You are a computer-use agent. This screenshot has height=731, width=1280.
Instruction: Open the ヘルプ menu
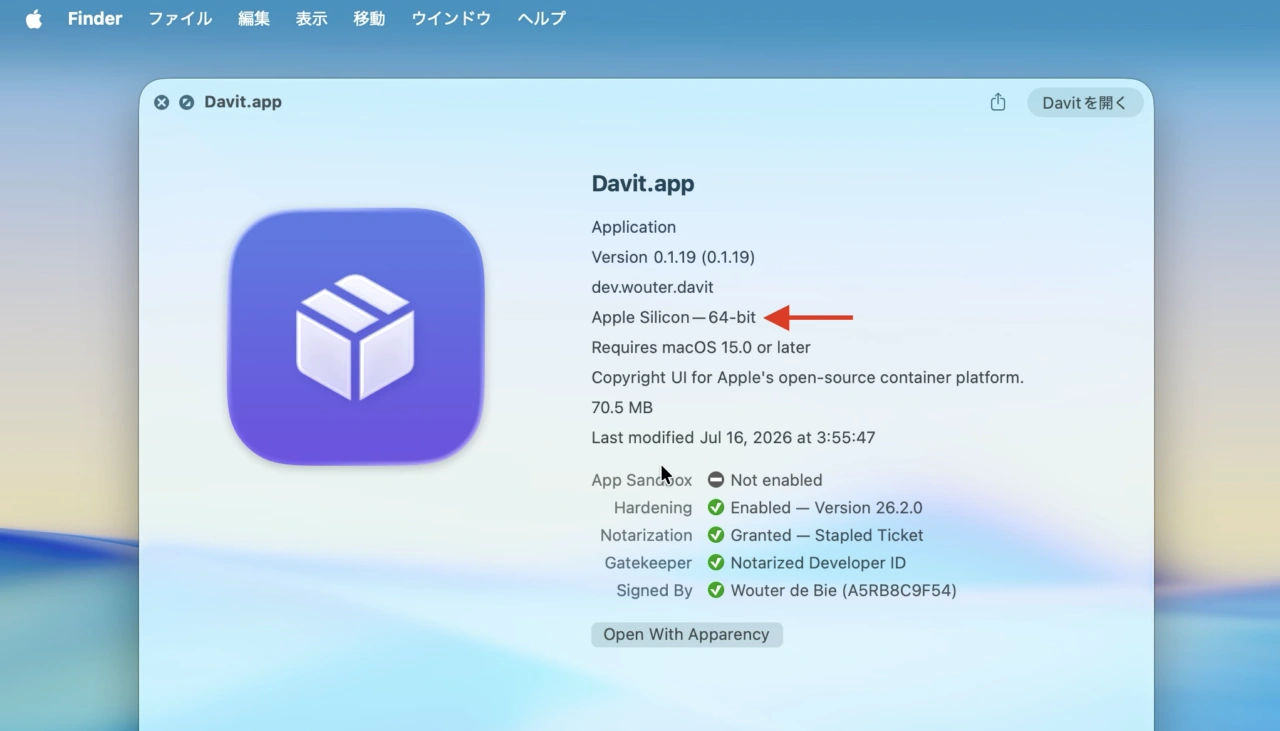click(x=542, y=19)
